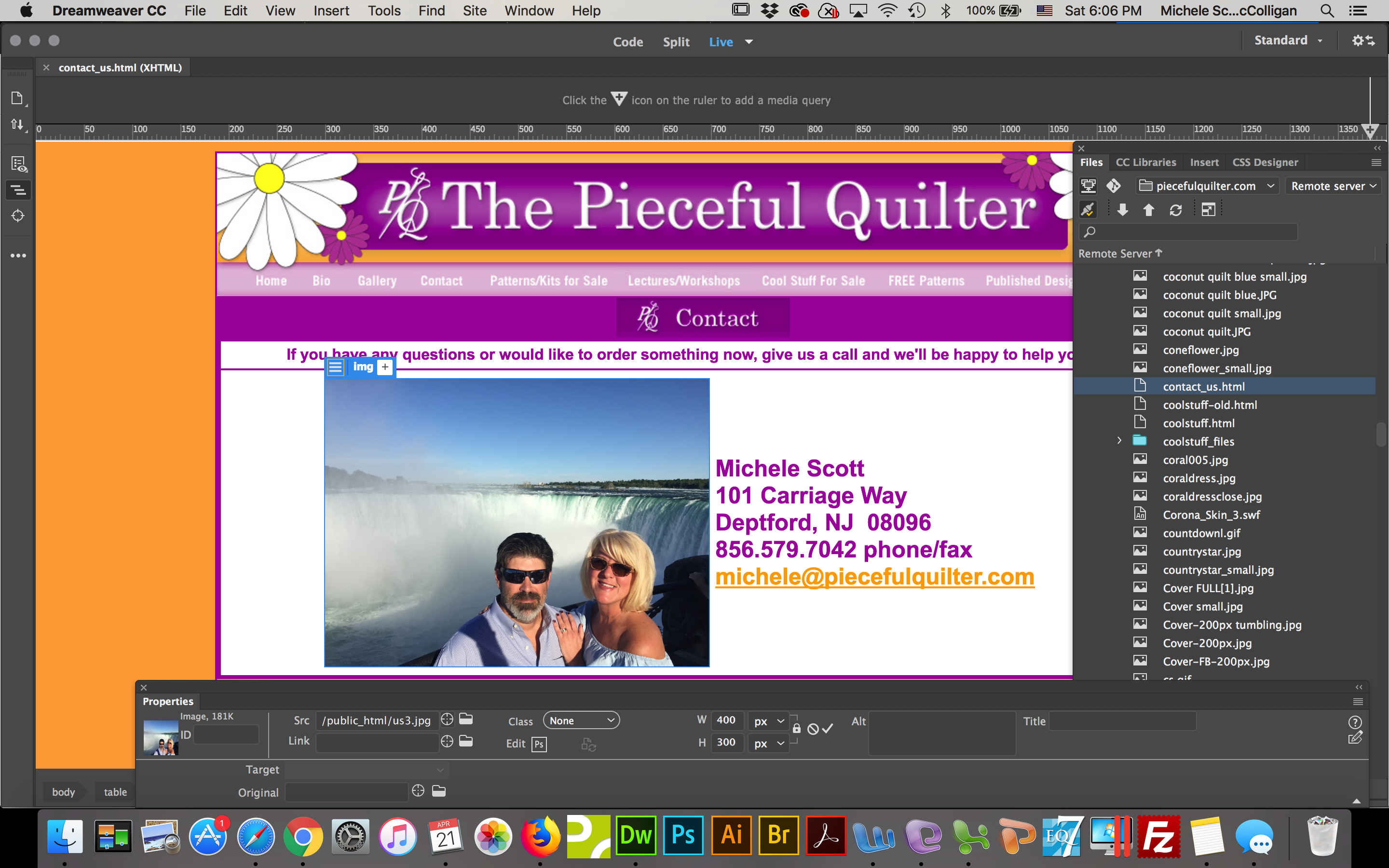
Task: Click the Reset to original size icon
Action: [x=813, y=729]
